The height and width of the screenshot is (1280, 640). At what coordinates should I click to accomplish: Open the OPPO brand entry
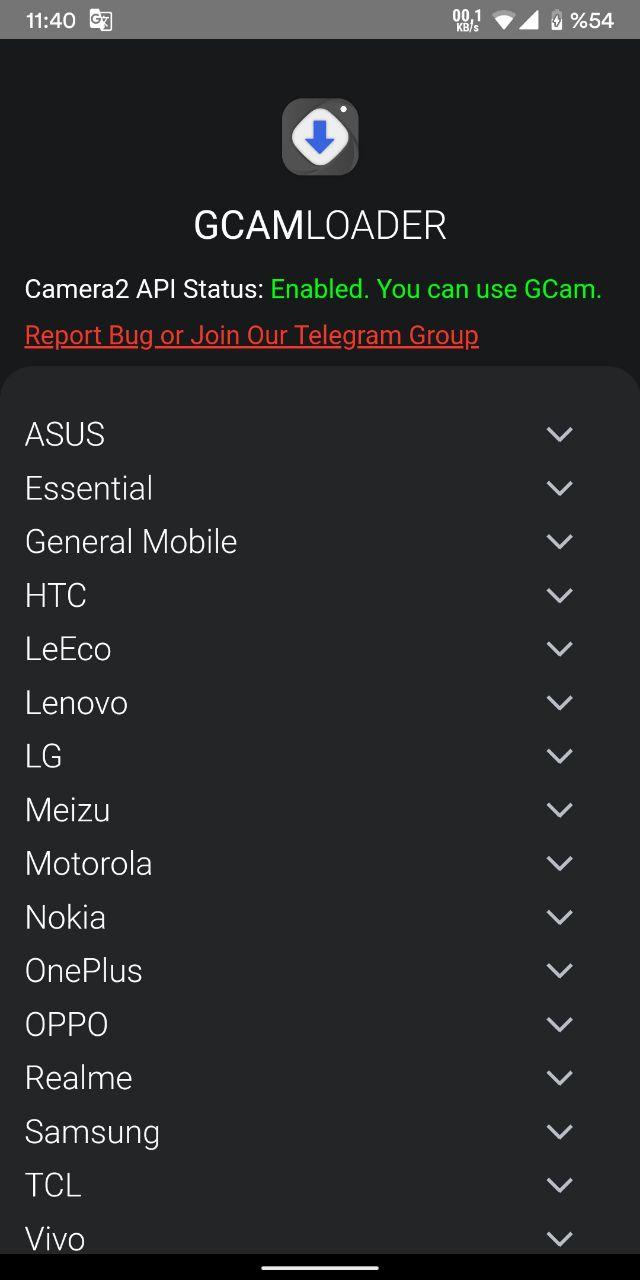point(320,1025)
